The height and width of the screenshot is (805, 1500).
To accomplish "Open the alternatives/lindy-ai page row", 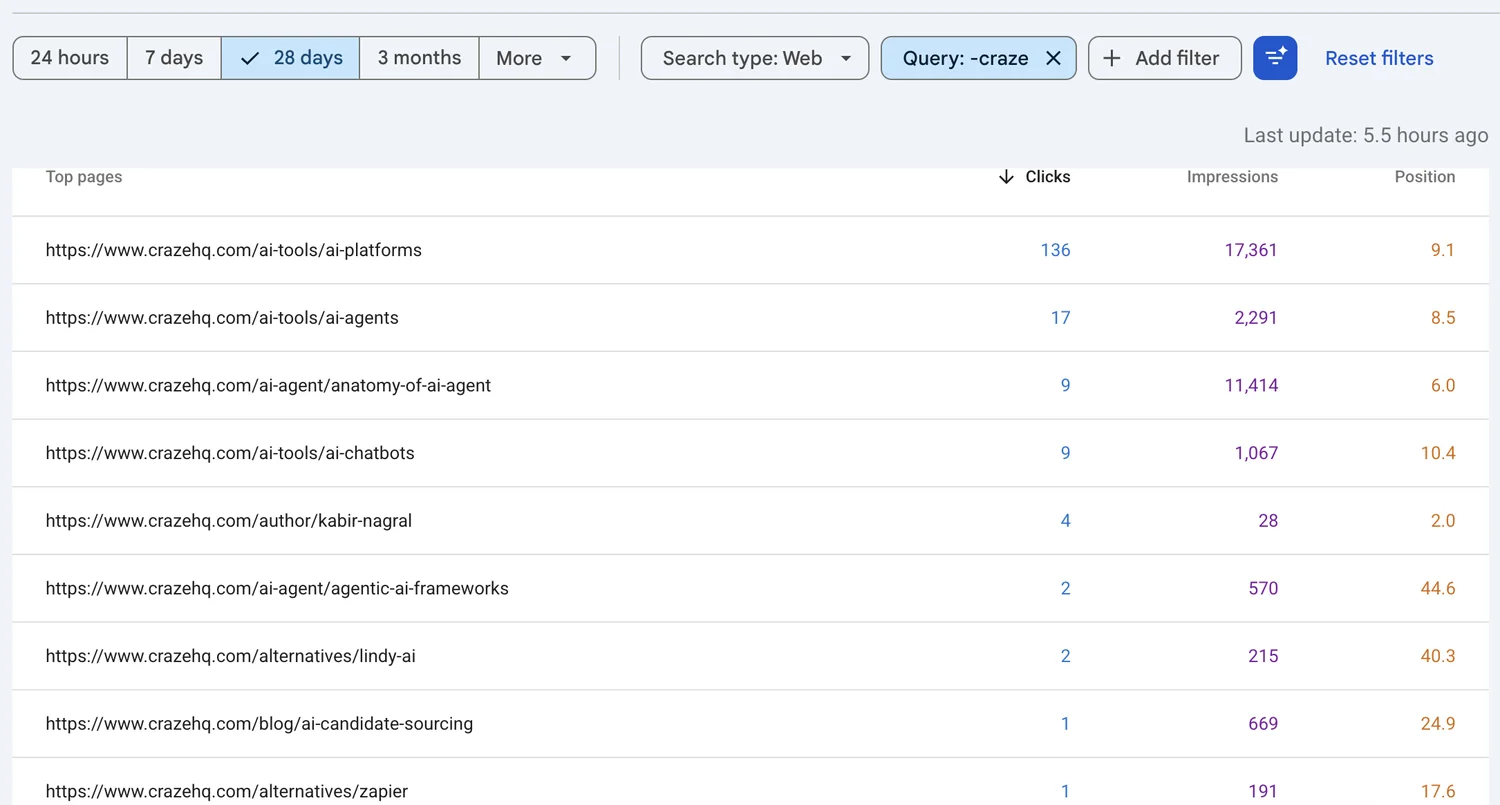I will point(750,657).
